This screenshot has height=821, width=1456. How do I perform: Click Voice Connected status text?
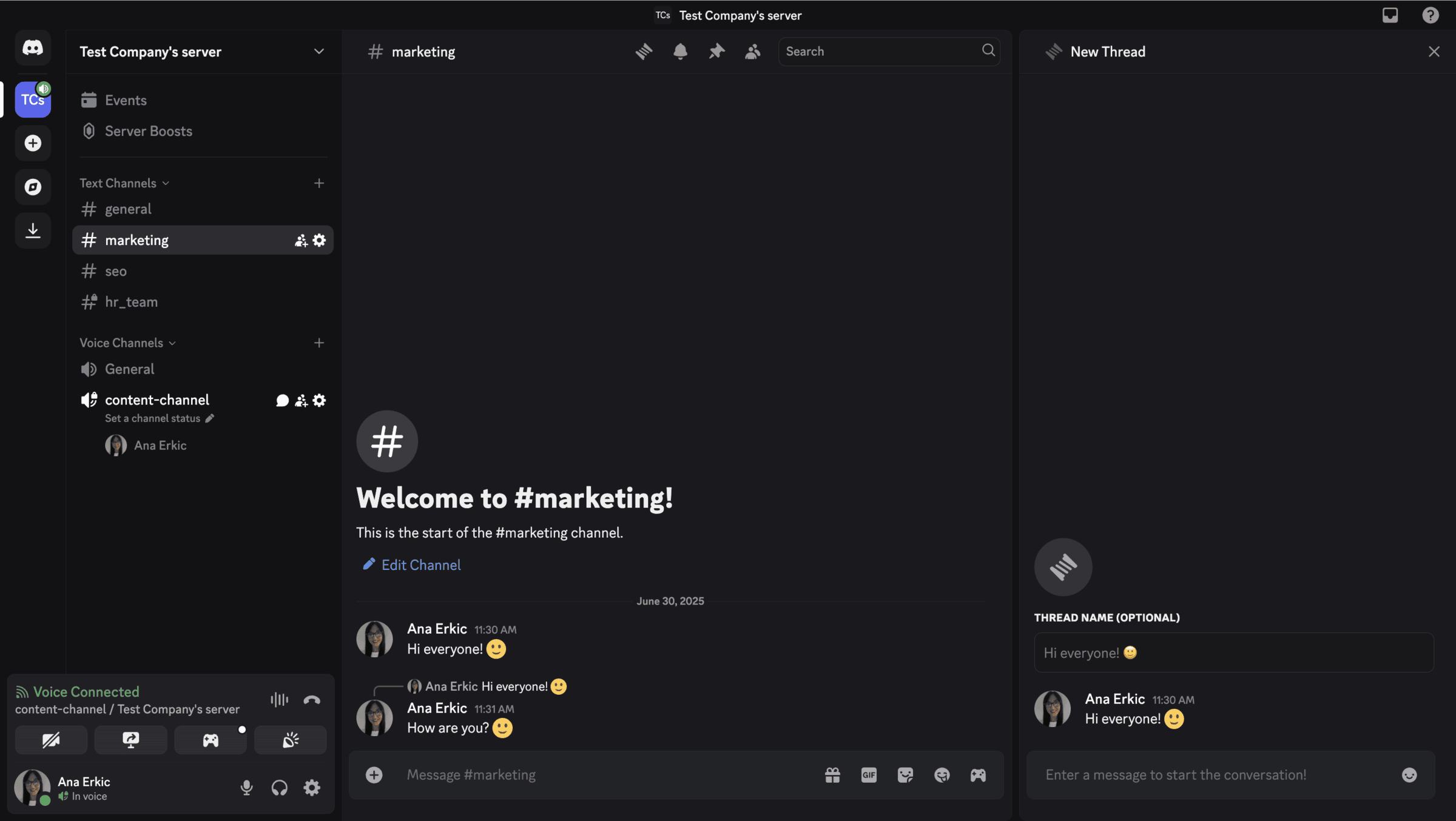click(86, 692)
